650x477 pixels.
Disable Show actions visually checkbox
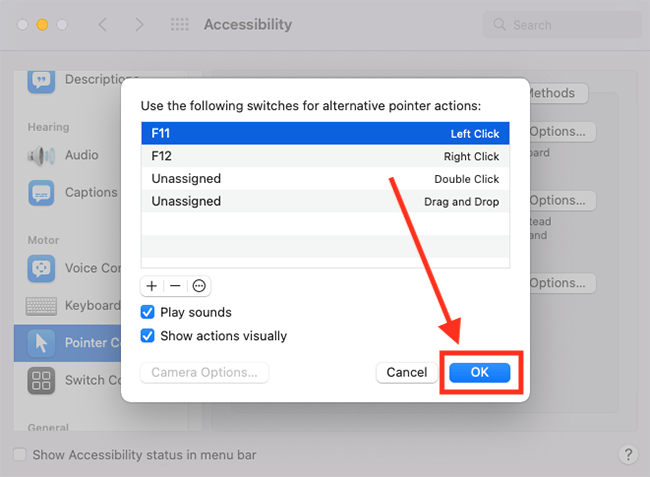(x=148, y=336)
